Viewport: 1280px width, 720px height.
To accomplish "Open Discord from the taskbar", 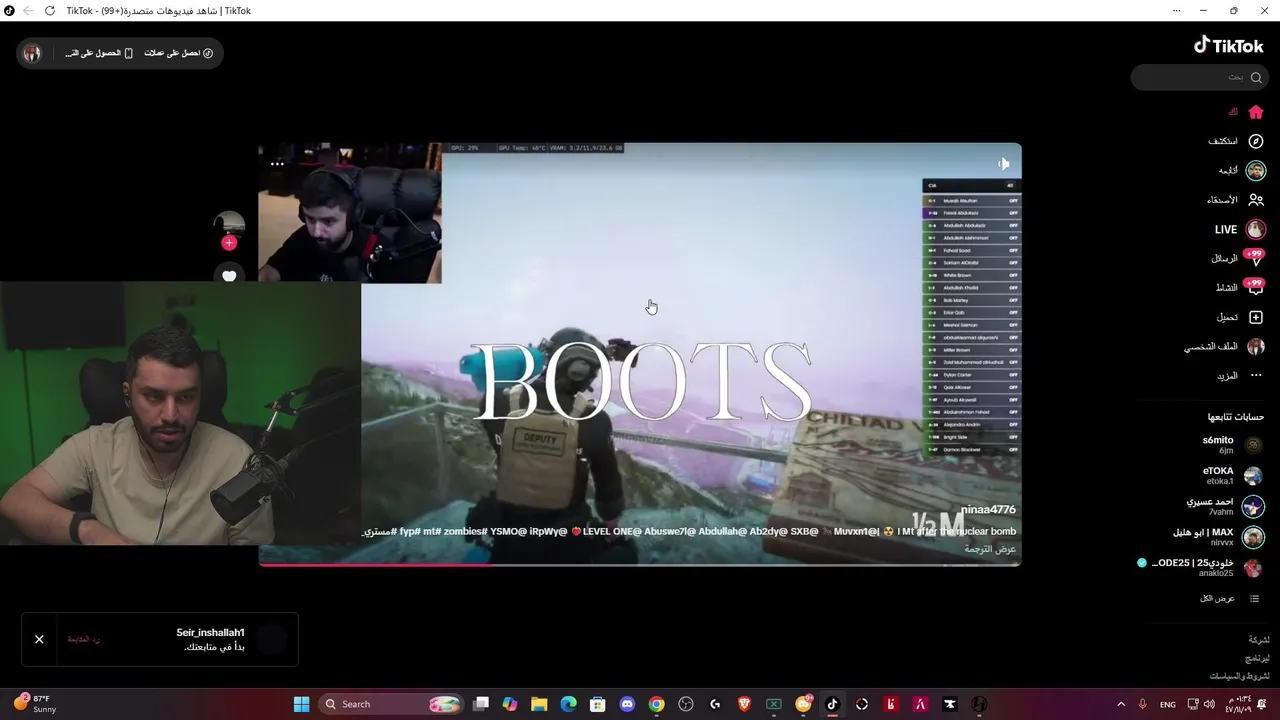I will click(x=627, y=704).
